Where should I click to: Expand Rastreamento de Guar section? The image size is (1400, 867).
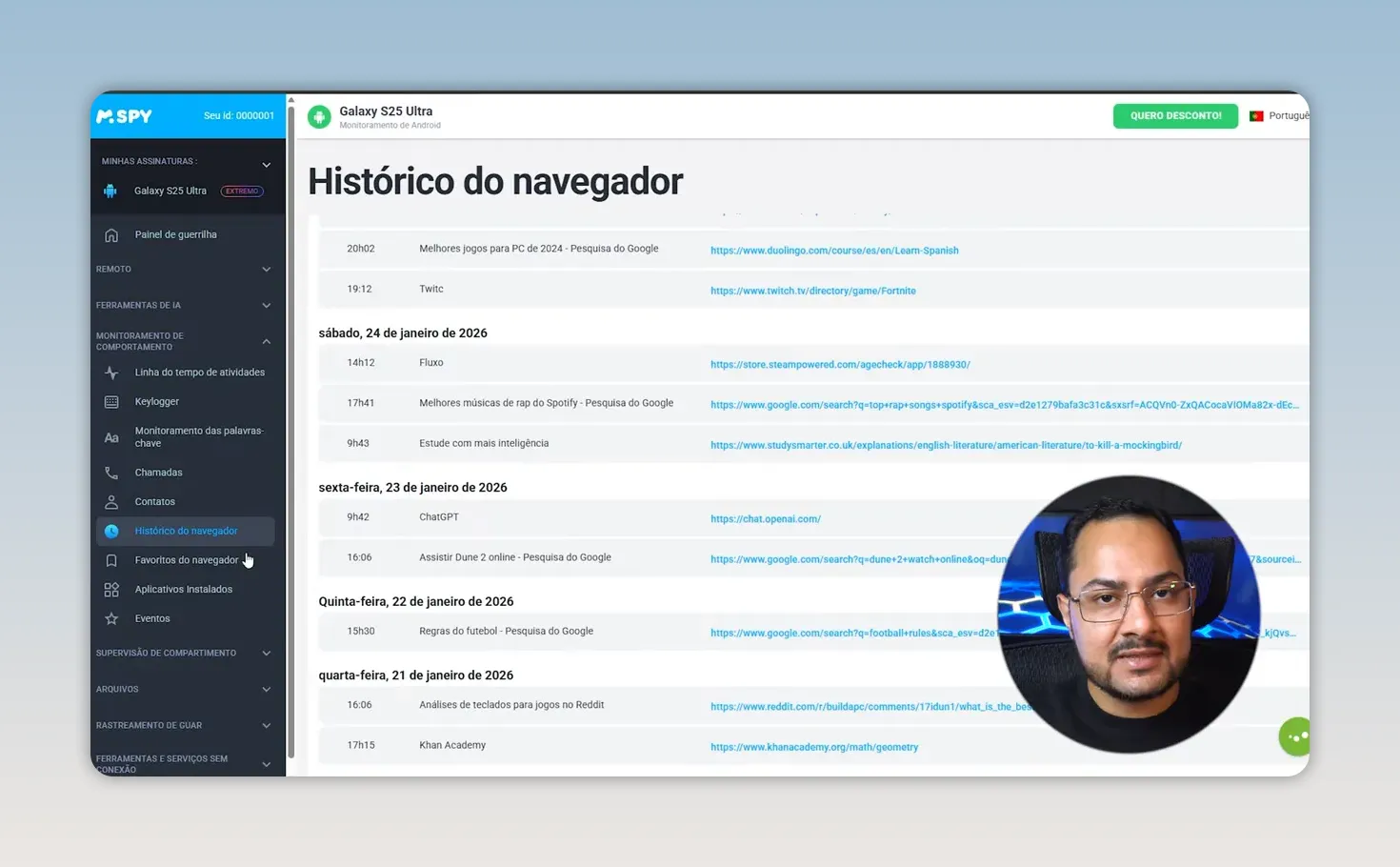click(x=267, y=726)
